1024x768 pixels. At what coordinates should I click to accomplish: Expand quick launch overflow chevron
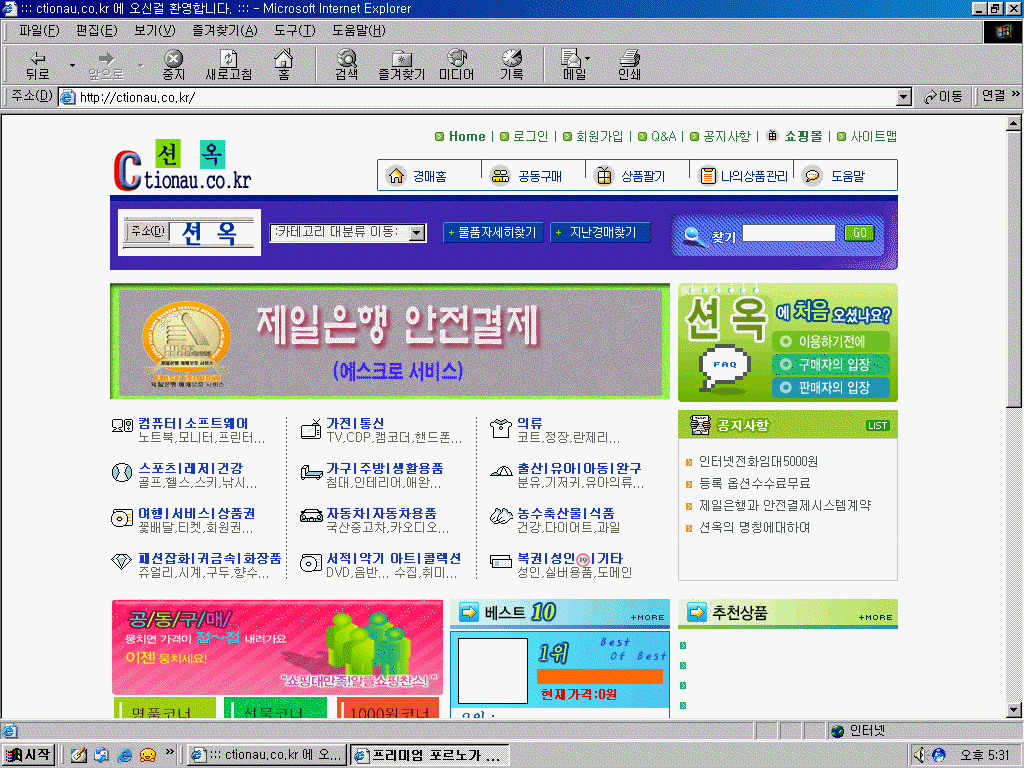tap(170, 752)
